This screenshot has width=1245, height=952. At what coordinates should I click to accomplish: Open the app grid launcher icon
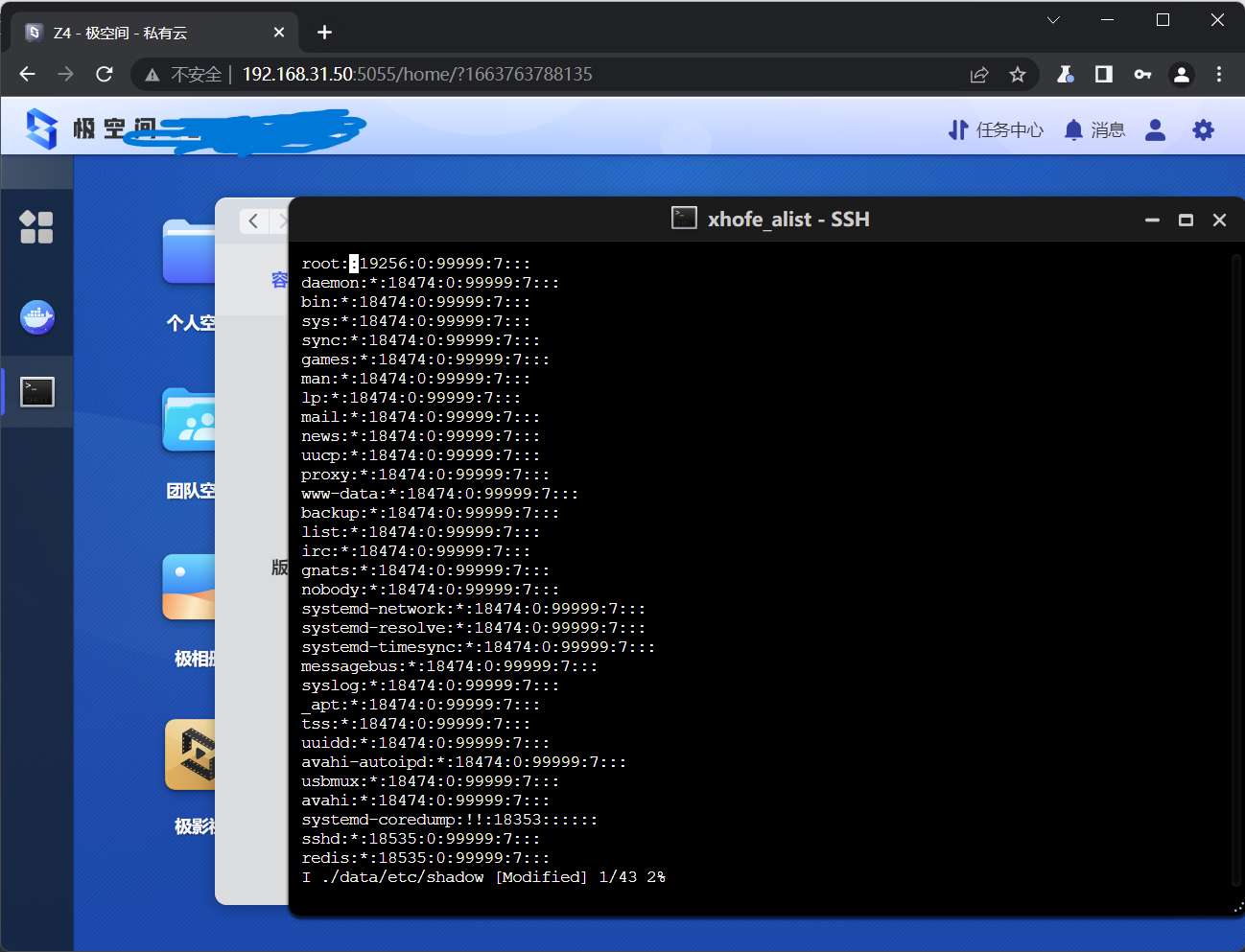pyautogui.click(x=36, y=227)
